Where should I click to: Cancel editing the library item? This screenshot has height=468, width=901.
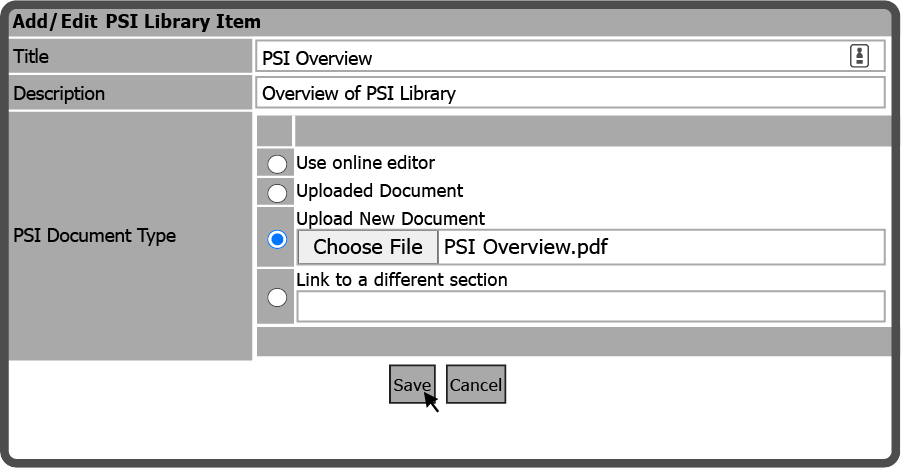coord(476,385)
